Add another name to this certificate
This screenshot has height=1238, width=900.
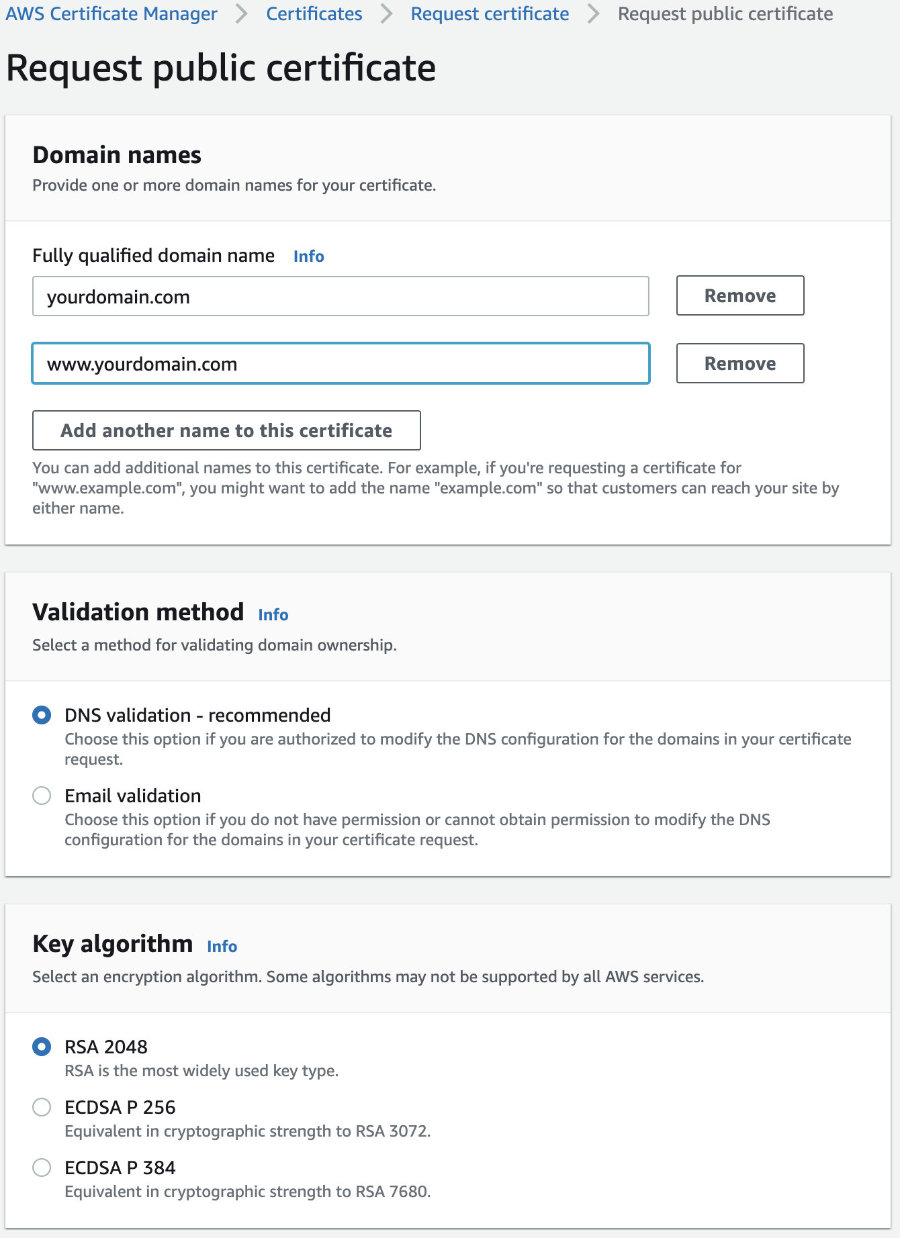(226, 431)
